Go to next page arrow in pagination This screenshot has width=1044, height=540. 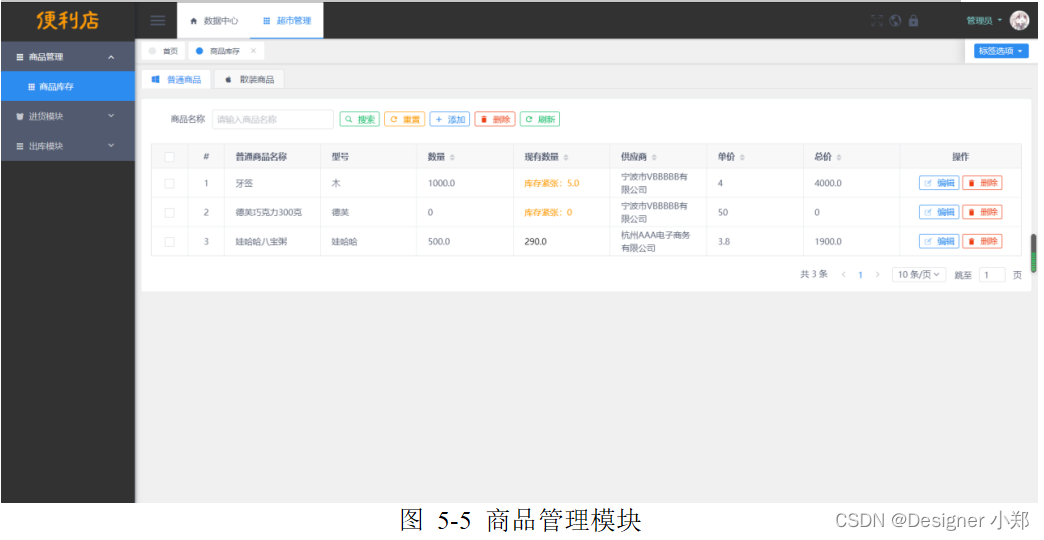[878, 274]
